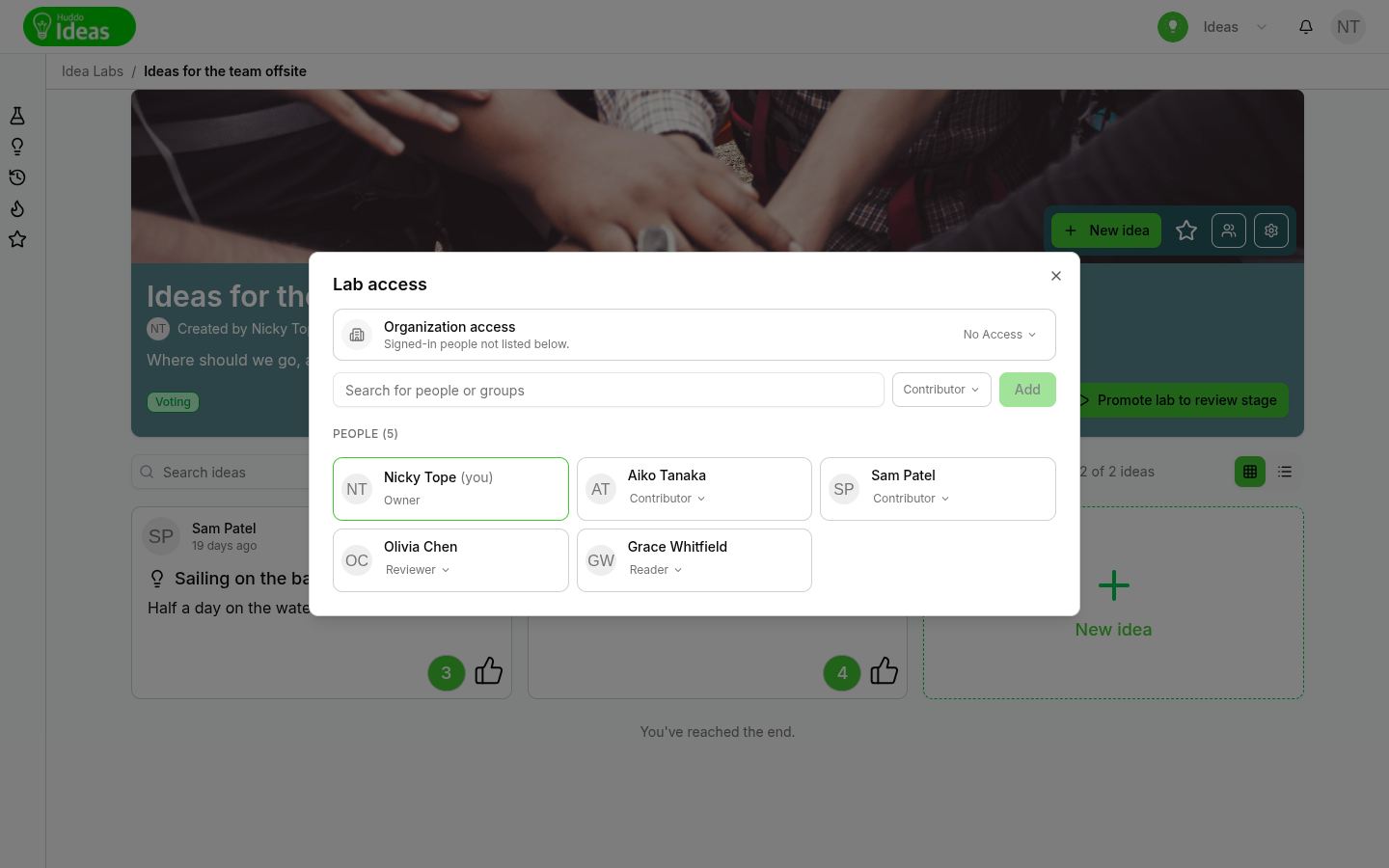
Task: Close the Lab access dialog
Action: [x=1056, y=276]
